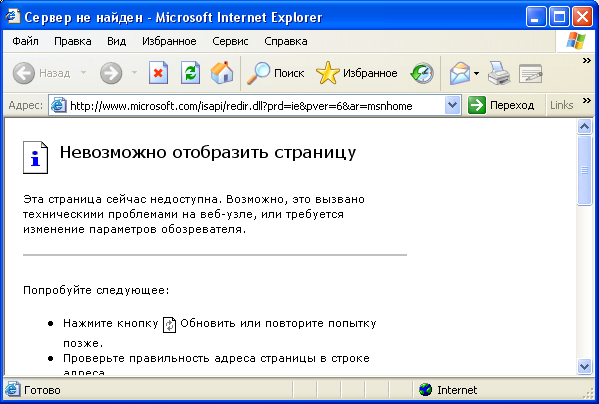Click scrollbar up arrow
Viewport: 599px width, 404px height.
click(584, 126)
